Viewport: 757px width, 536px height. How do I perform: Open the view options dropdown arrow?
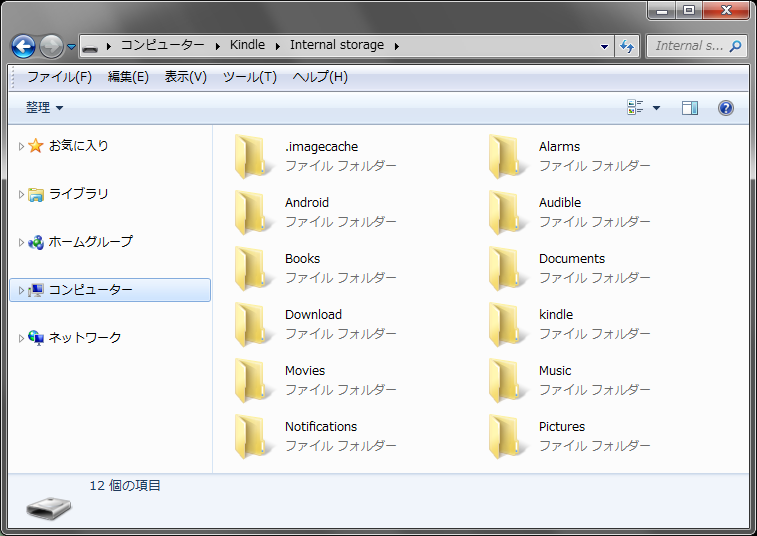point(656,108)
